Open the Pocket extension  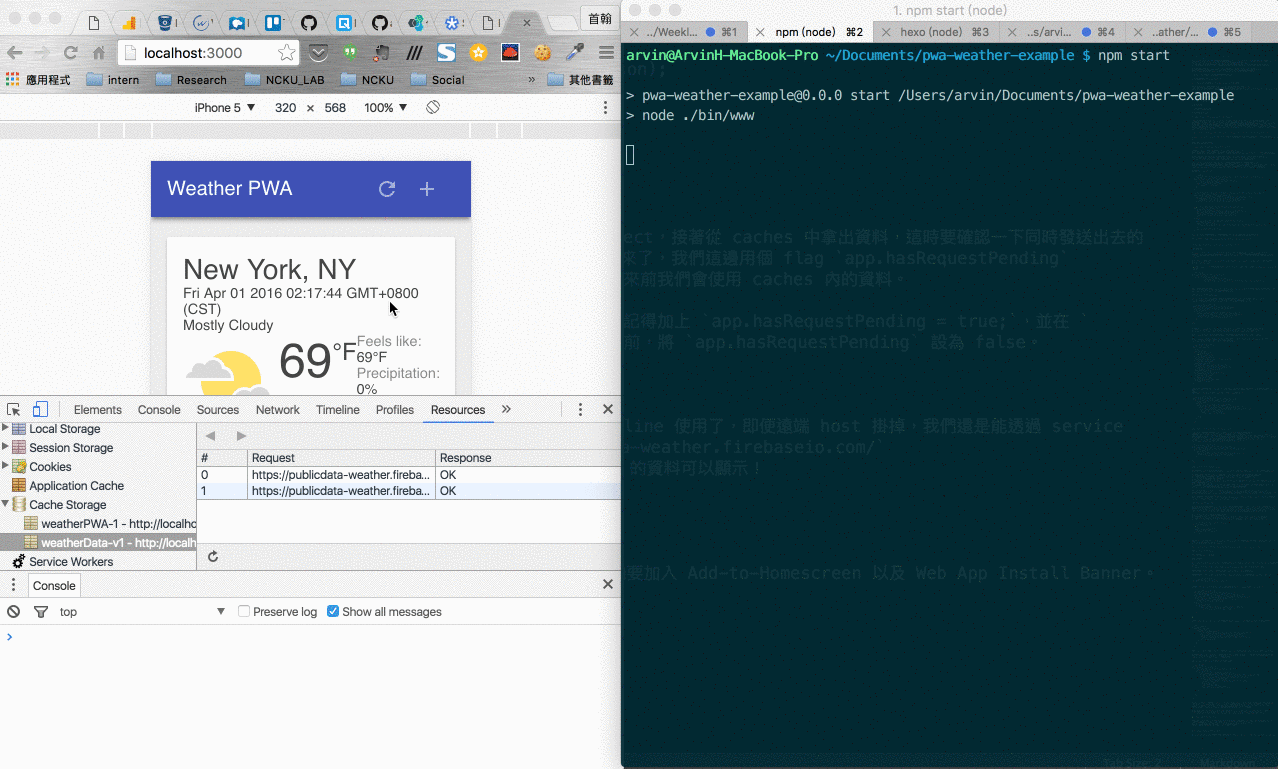(318, 53)
